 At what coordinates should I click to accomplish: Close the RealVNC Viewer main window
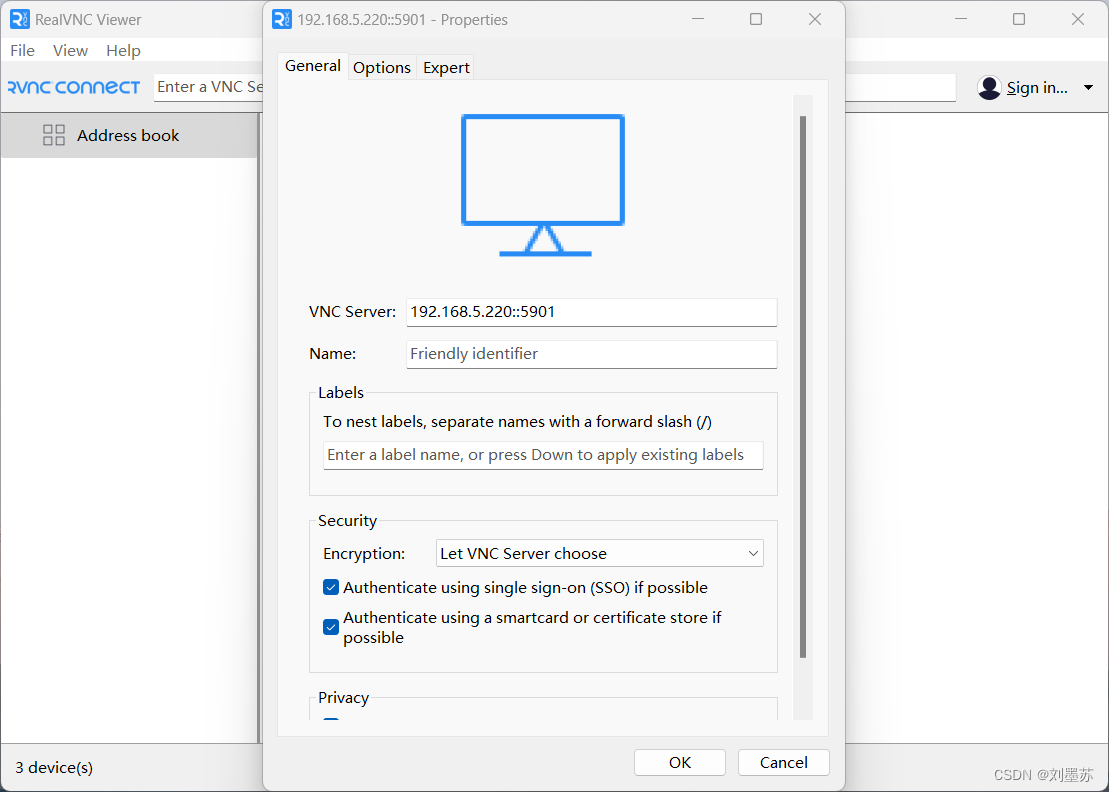tap(1078, 19)
